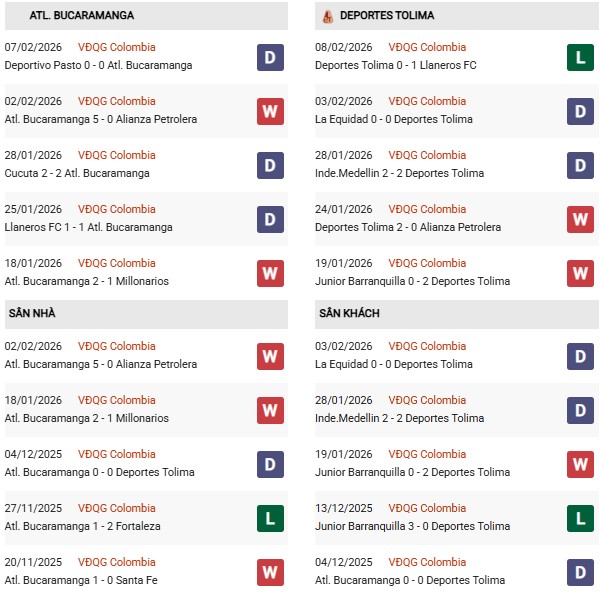The image size is (600, 592).
Task: Click the win badge for Tolima 2 - 0 Alianza Petrolera
Action: point(580,219)
